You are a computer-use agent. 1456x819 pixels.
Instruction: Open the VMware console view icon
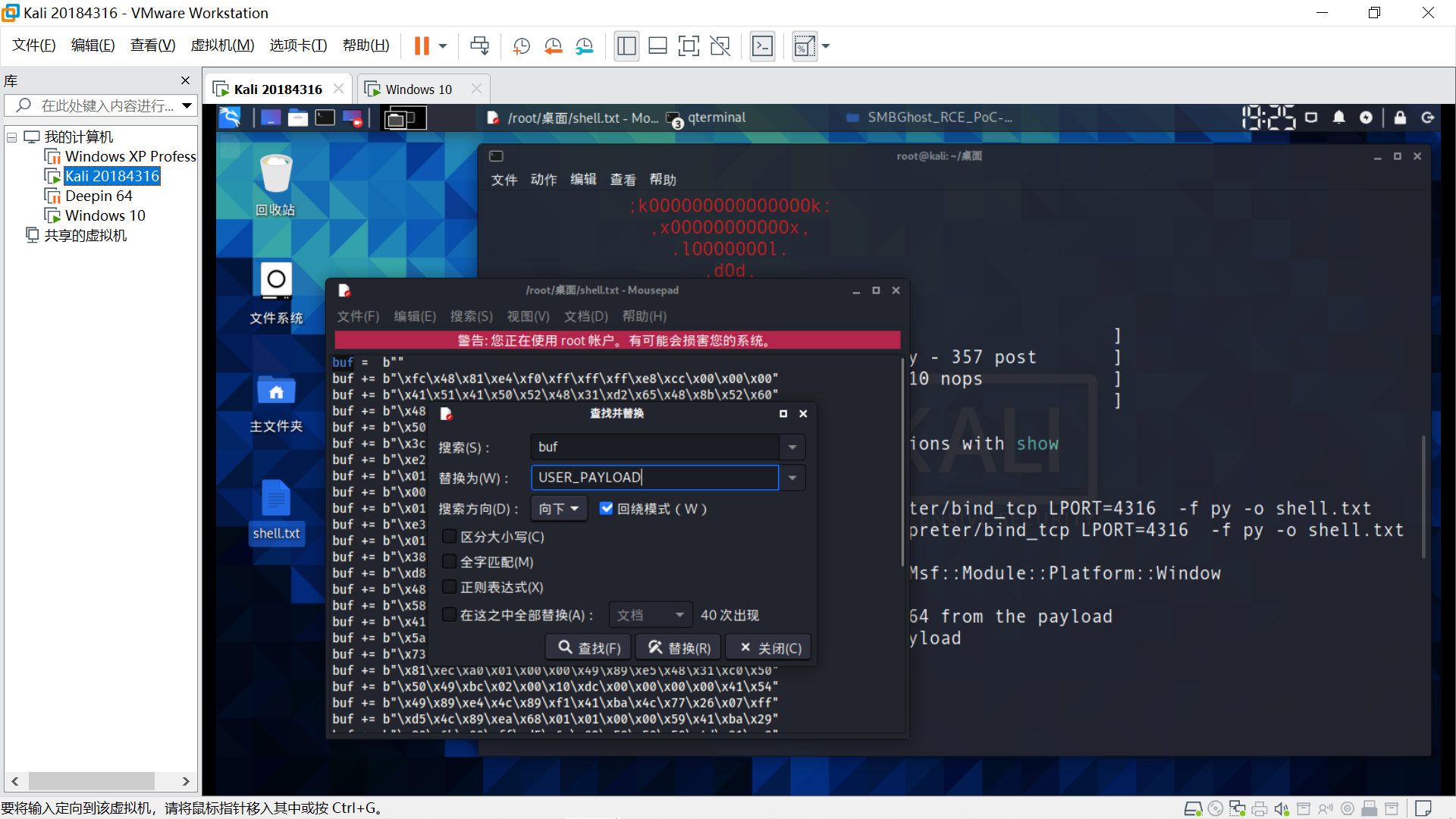tap(762, 46)
